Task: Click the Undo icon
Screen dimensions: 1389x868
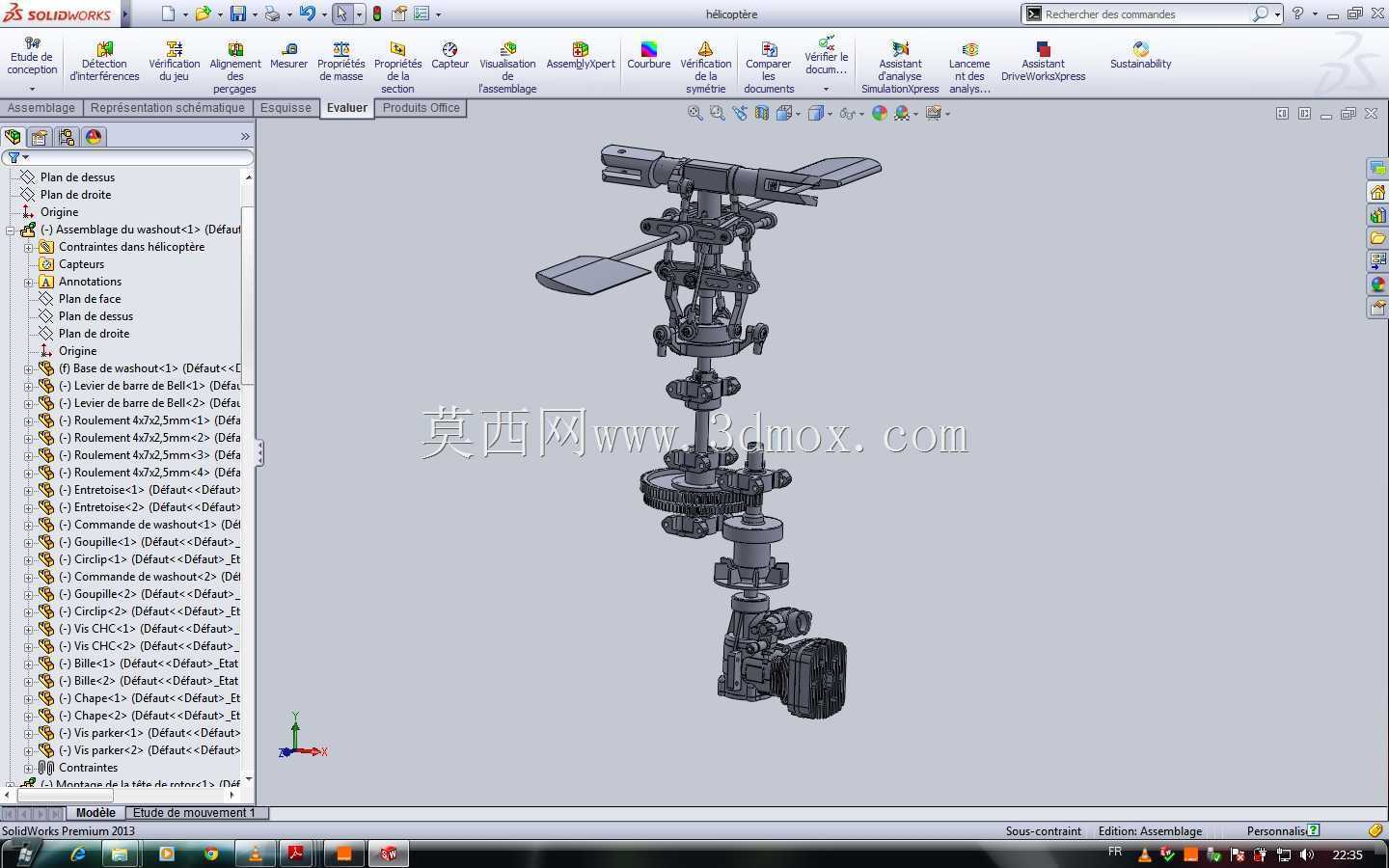Action: [307, 14]
